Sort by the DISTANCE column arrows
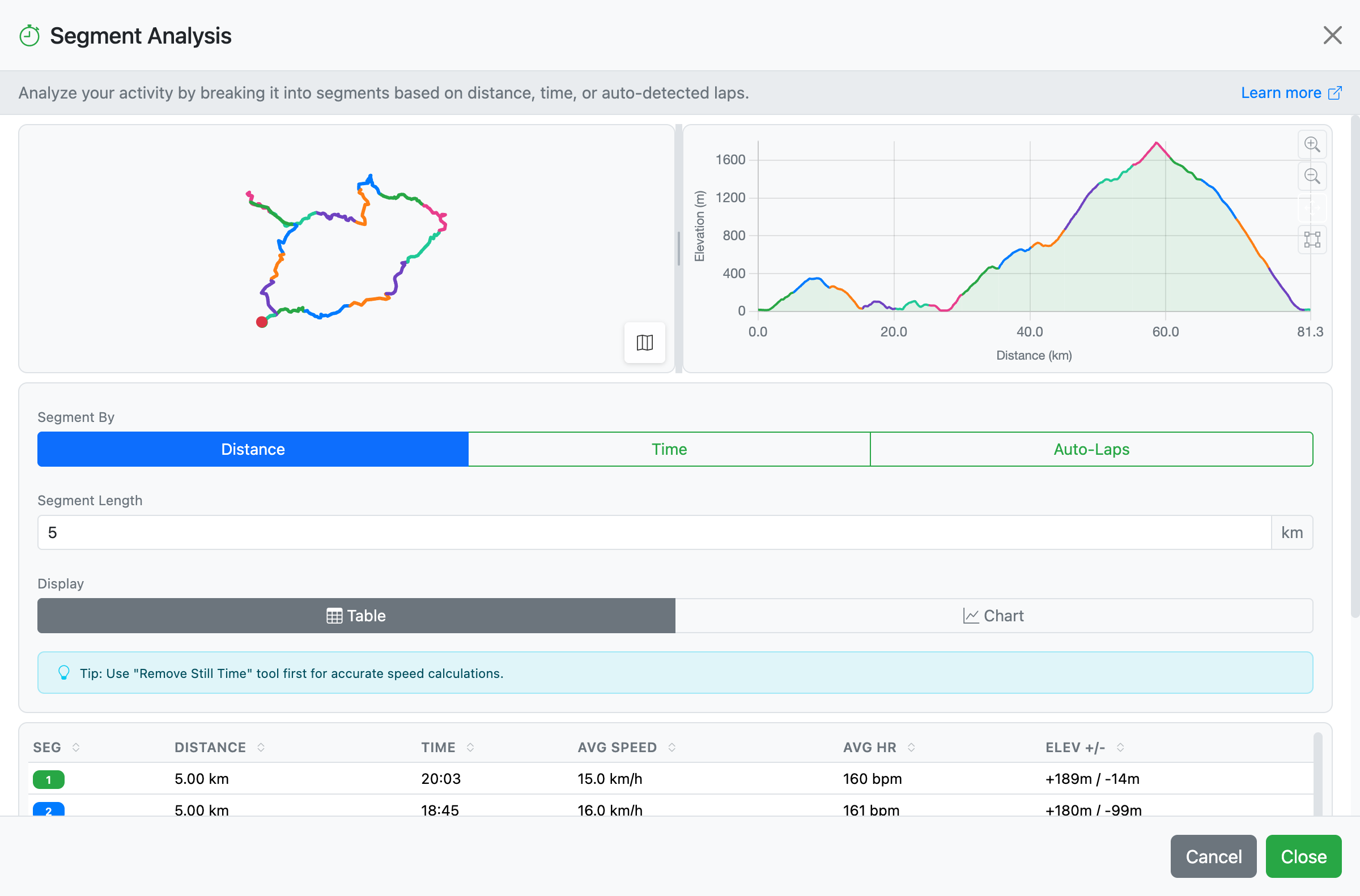 coord(261,748)
